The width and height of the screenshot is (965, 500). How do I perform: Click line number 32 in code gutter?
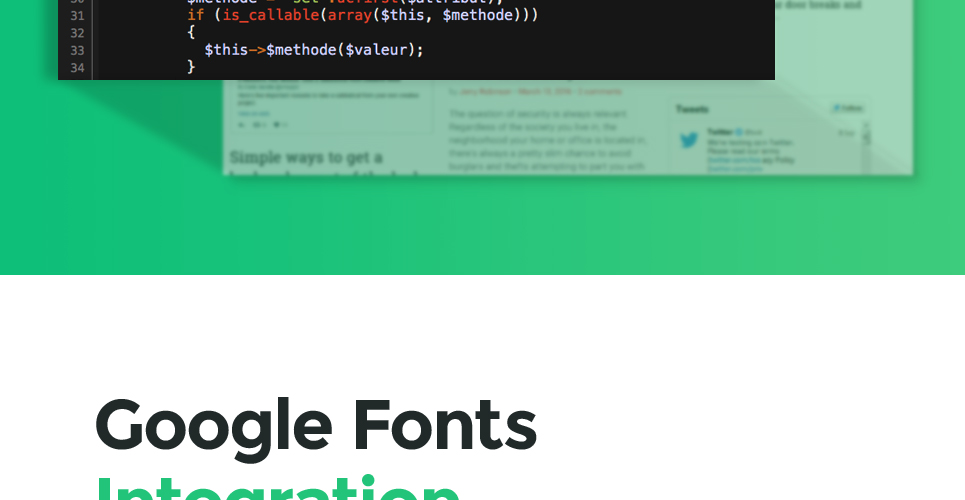[77, 33]
